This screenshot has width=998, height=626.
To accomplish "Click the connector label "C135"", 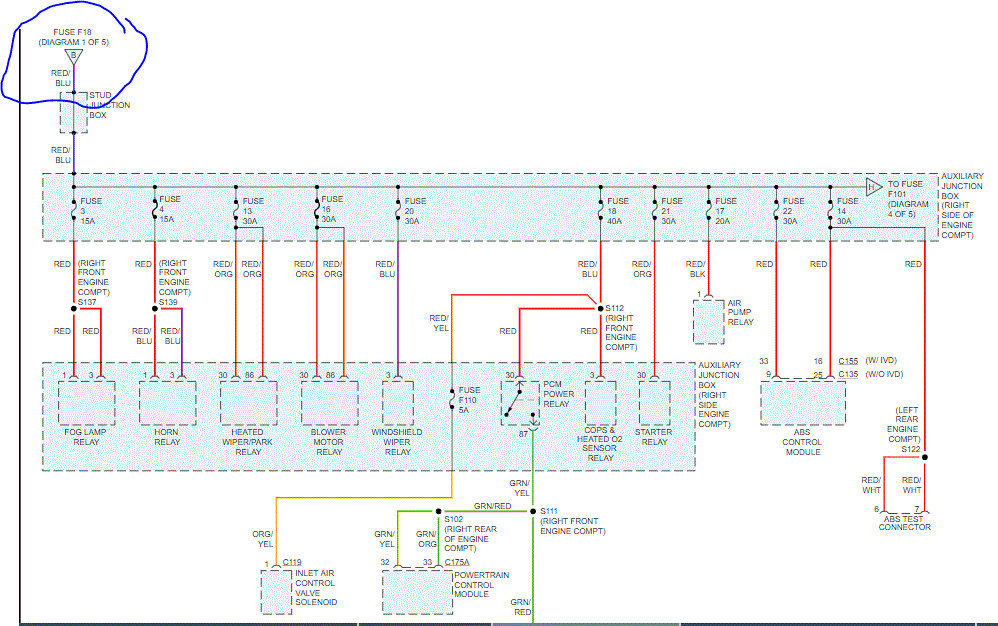I will [x=848, y=374].
